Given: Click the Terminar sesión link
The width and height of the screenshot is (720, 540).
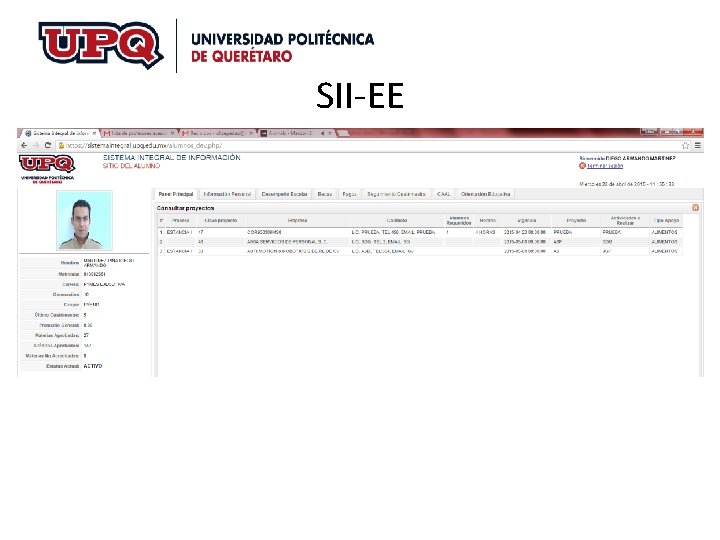Looking at the screenshot, I should coord(605,166).
